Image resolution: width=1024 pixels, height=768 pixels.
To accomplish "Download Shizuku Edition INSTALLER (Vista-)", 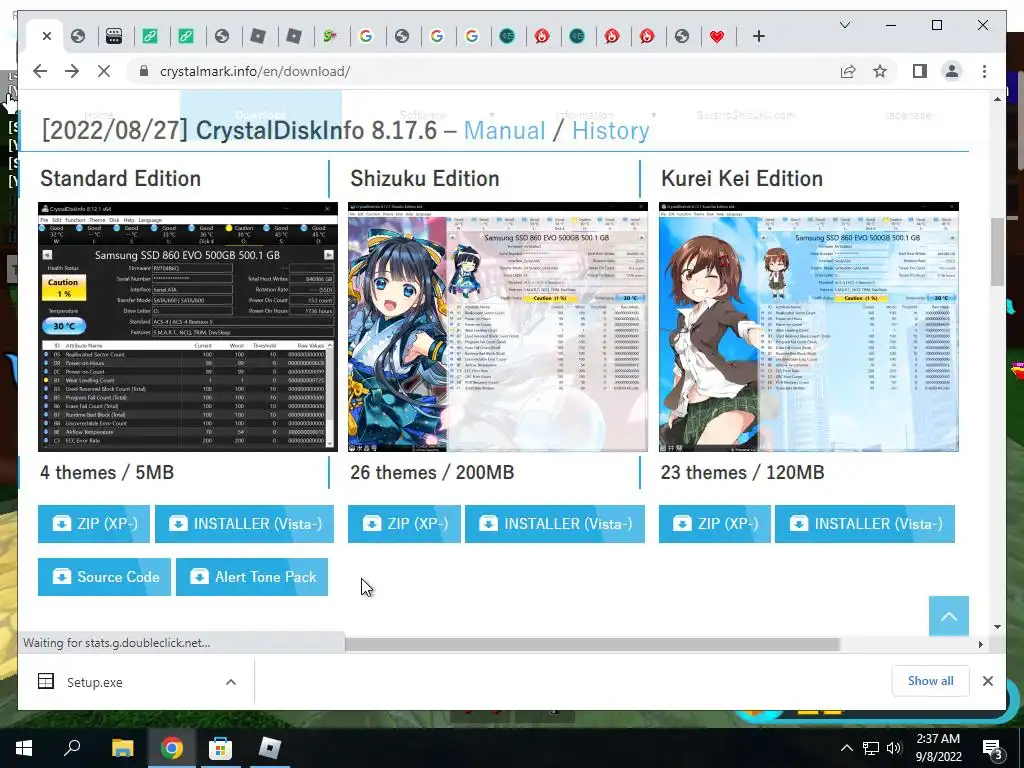I will 554,524.
